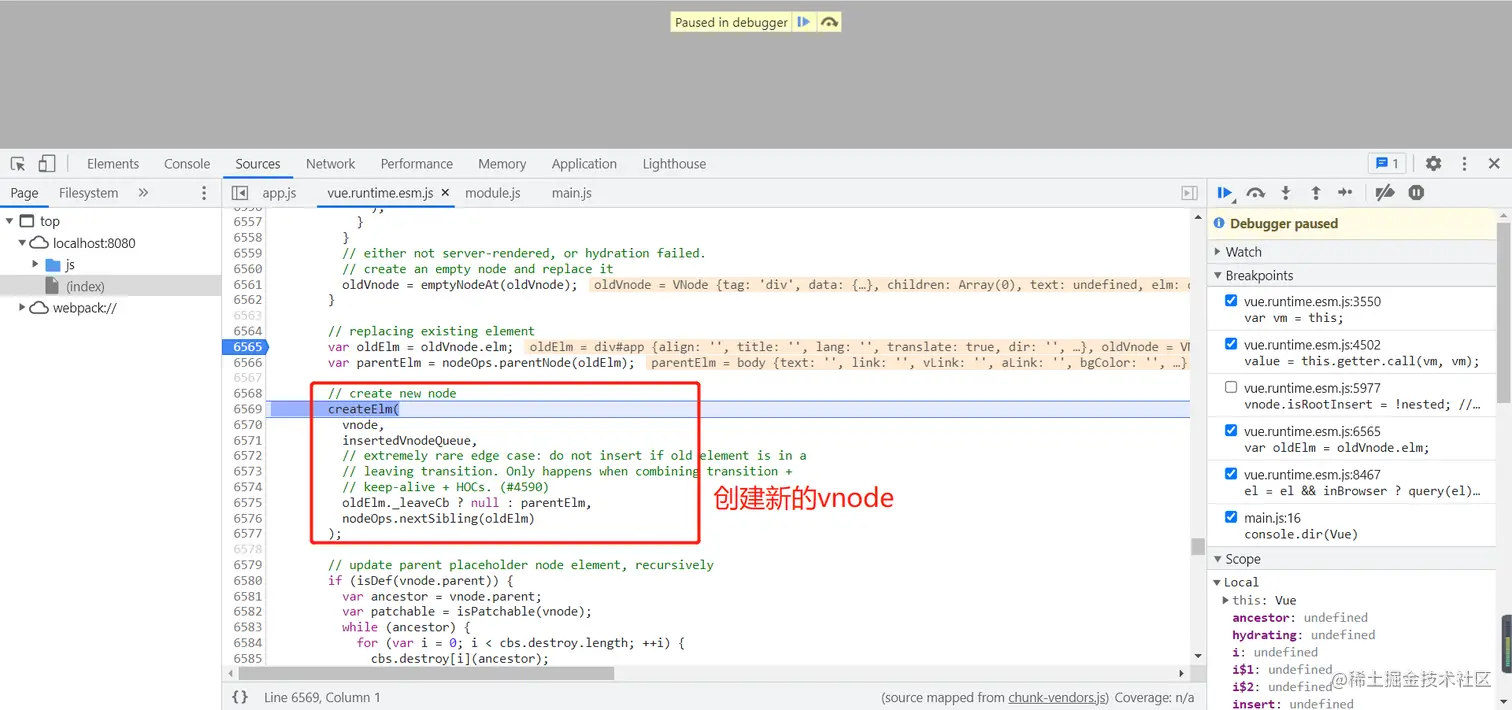Open DevTools settings gear
The width and height of the screenshot is (1512, 710).
pyautogui.click(x=1433, y=164)
